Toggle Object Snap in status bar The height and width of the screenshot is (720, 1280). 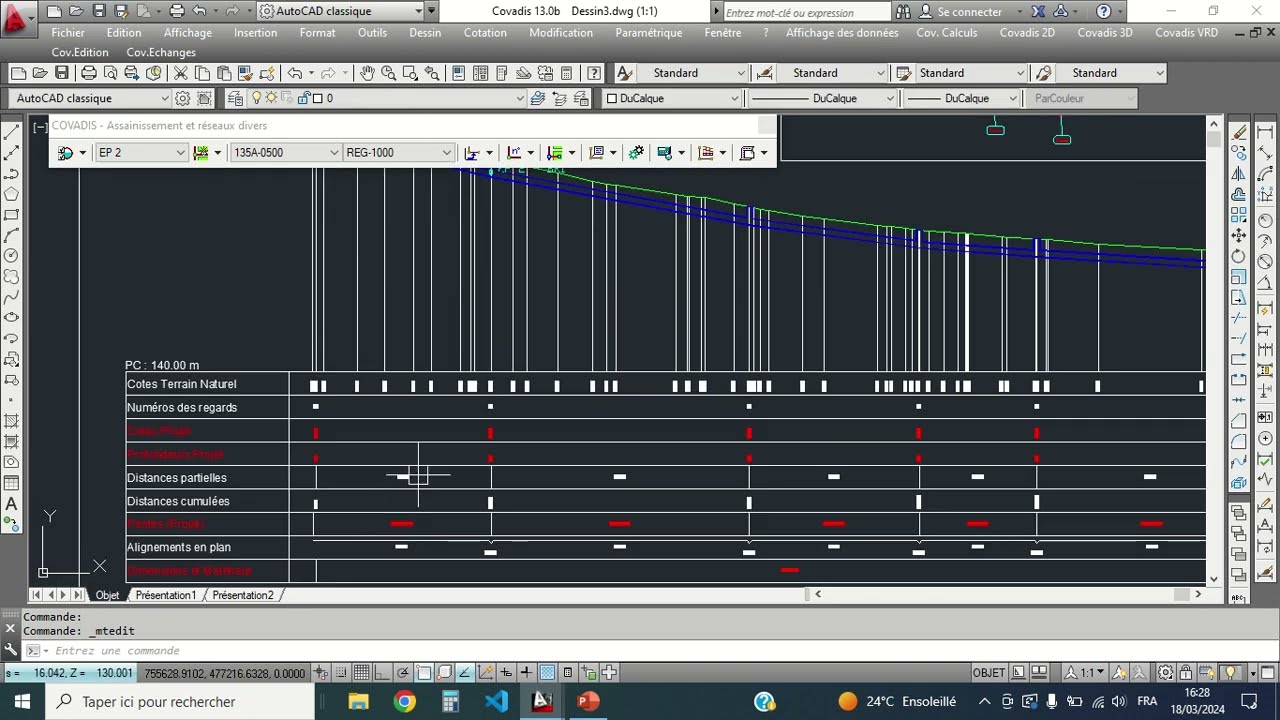coord(424,673)
